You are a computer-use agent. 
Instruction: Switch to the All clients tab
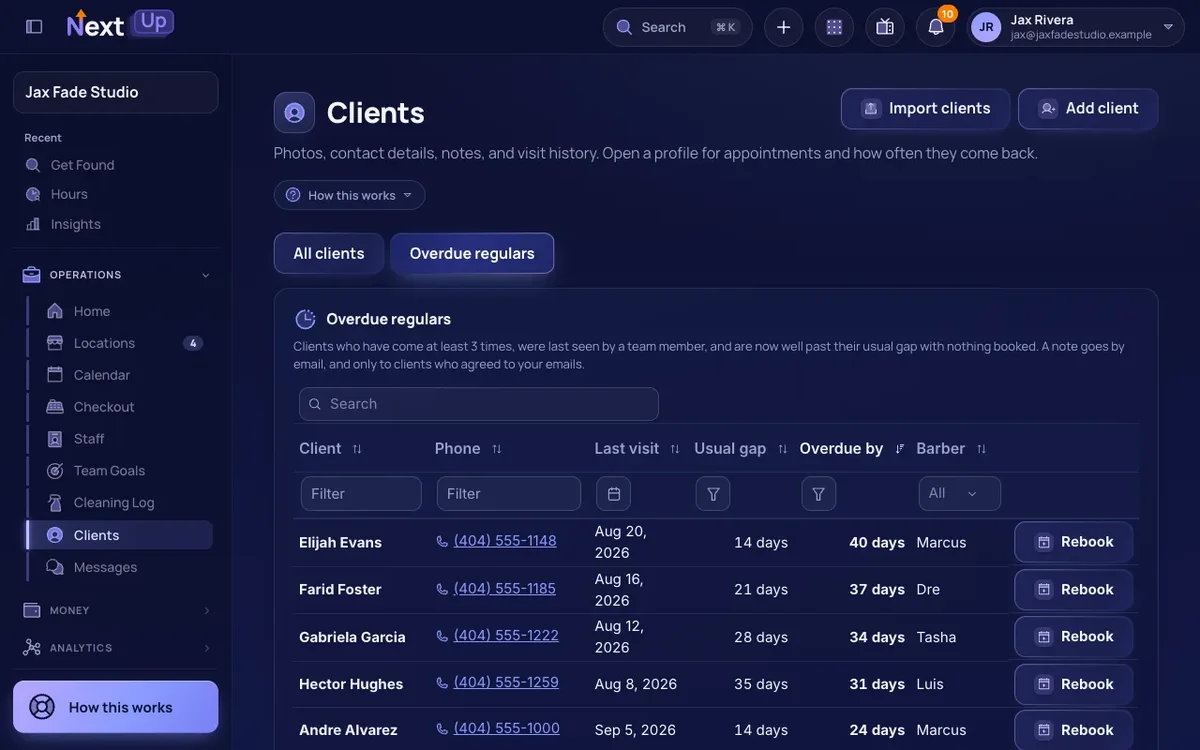[329, 253]
